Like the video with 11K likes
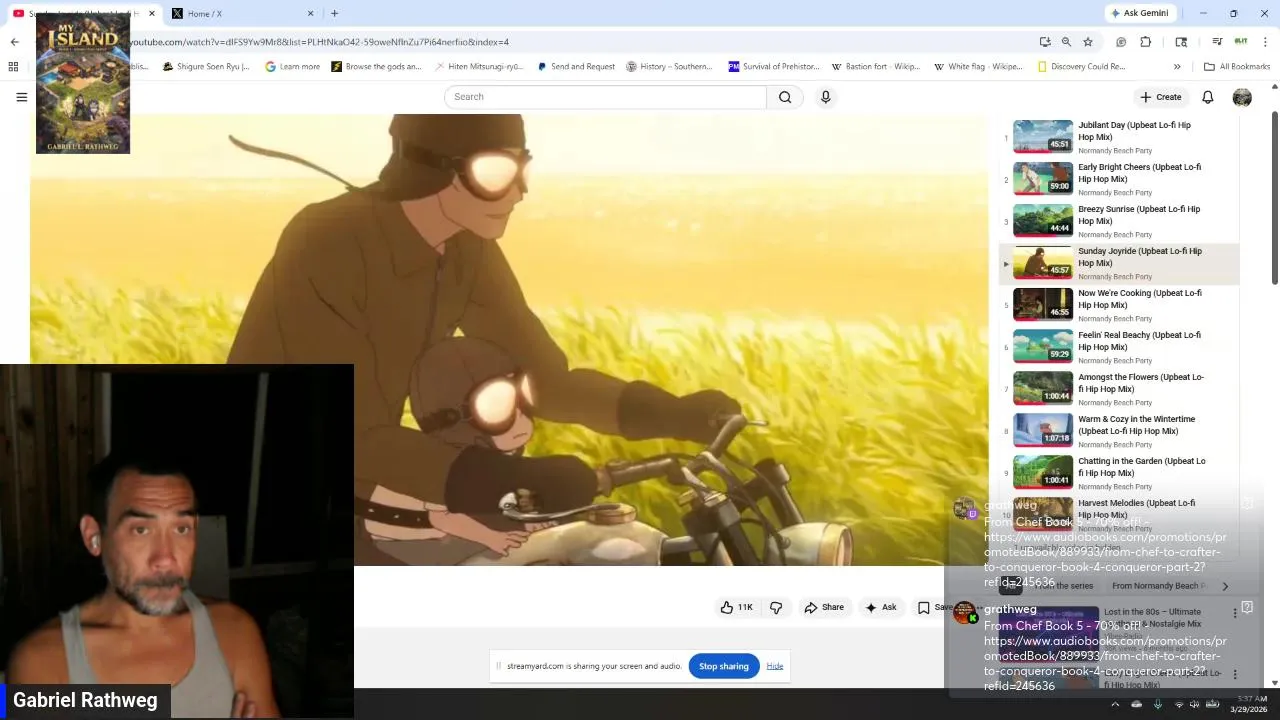The height and width of the screenshot is (720, 1280). 737,607
